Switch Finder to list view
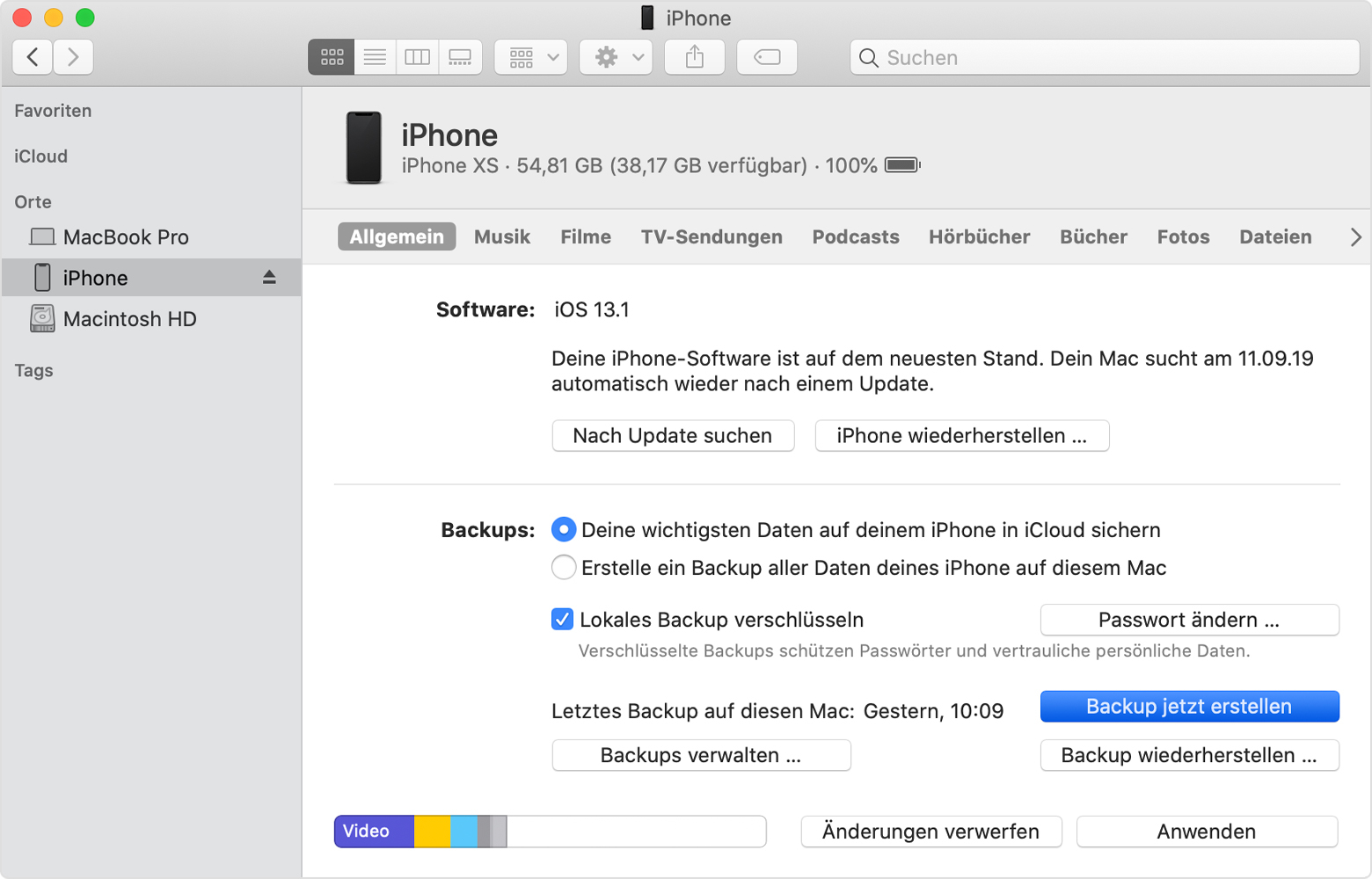1372x879 pixels. tap(375, 57)
